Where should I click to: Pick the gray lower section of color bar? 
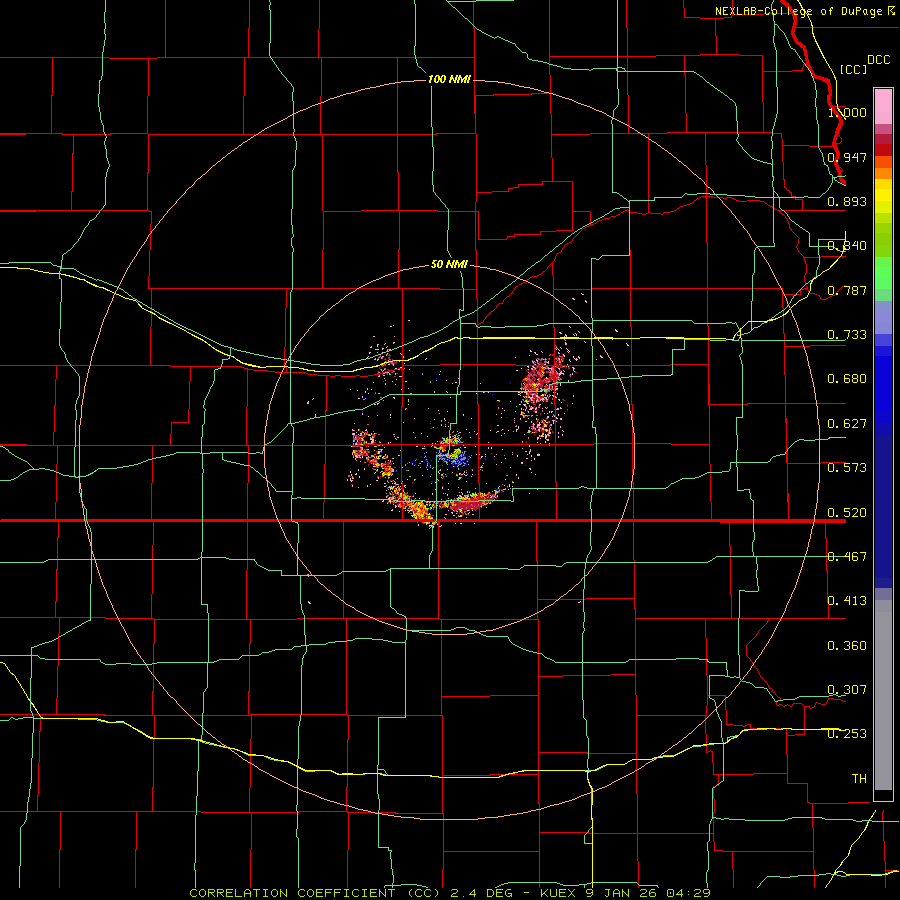[x=883, y=695]
